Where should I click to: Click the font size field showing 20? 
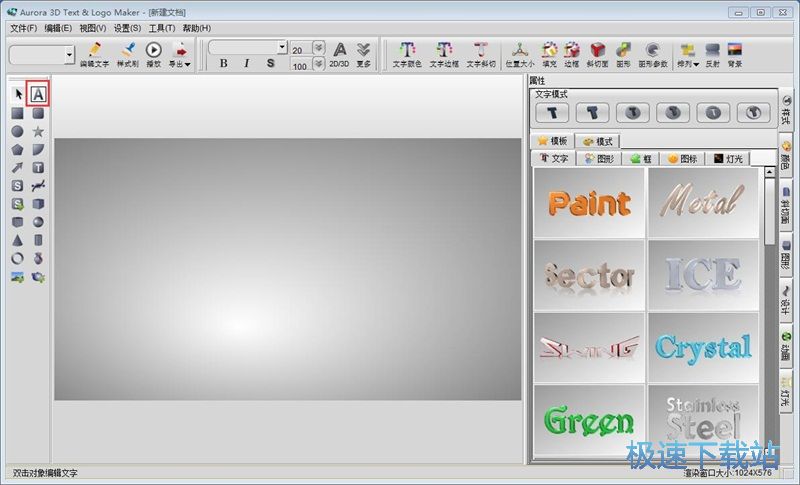(301, 49)
